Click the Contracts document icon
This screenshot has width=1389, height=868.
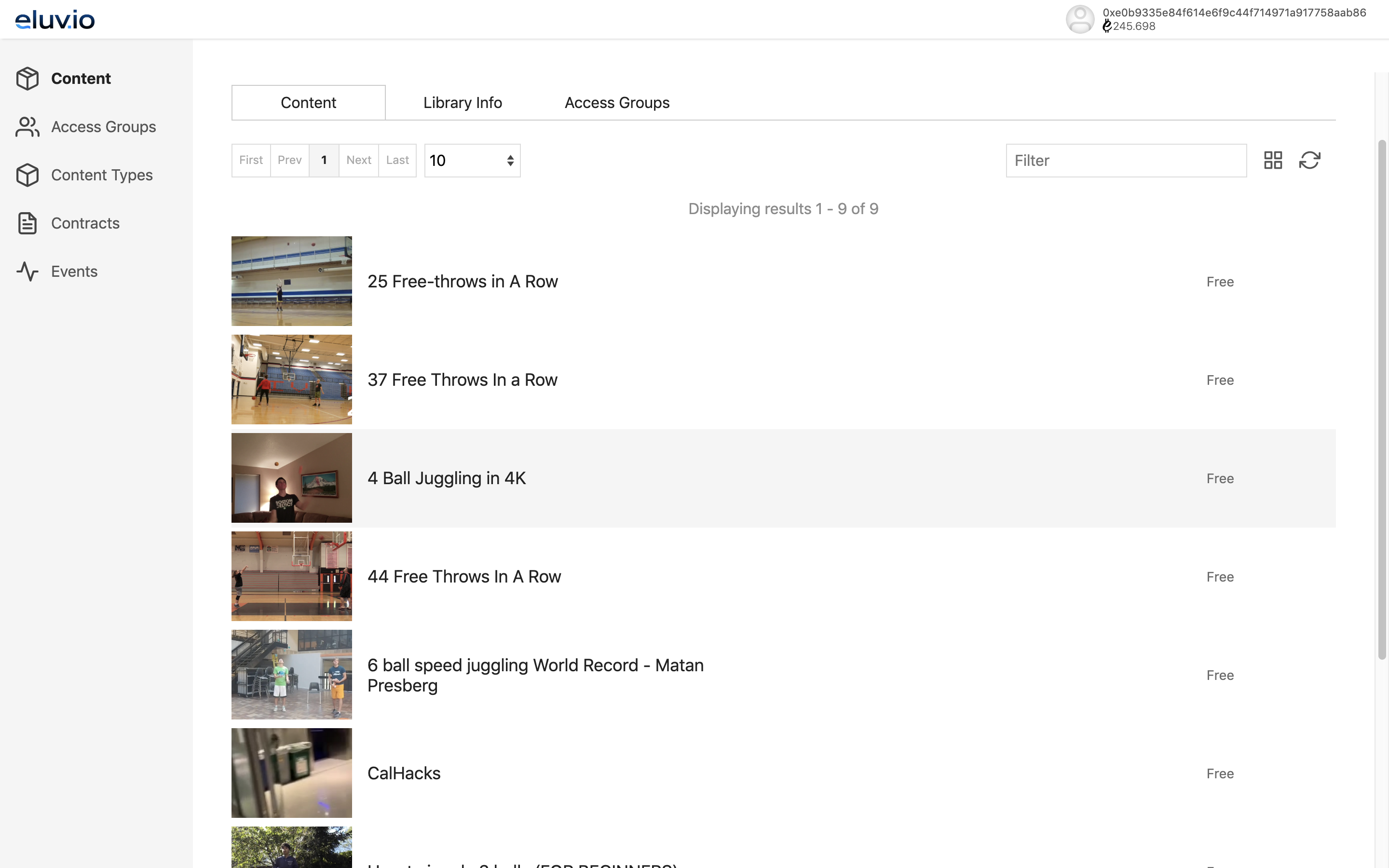(x=27, y=223)
